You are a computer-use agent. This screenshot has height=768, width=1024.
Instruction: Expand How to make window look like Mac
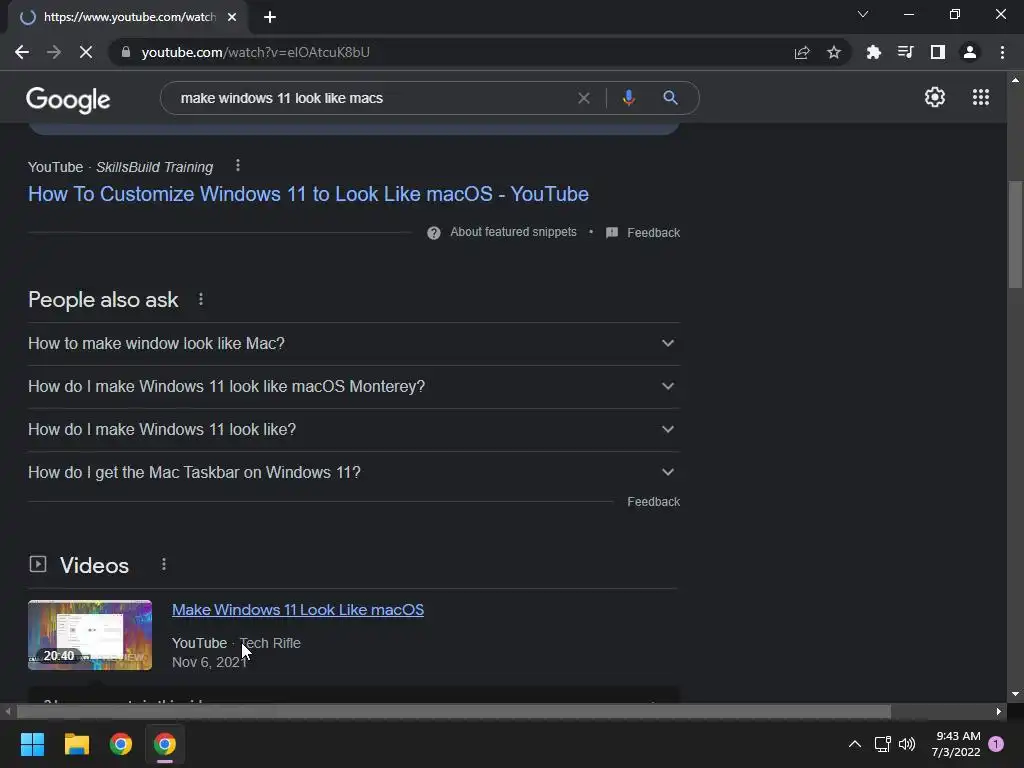tap(354, 344)
